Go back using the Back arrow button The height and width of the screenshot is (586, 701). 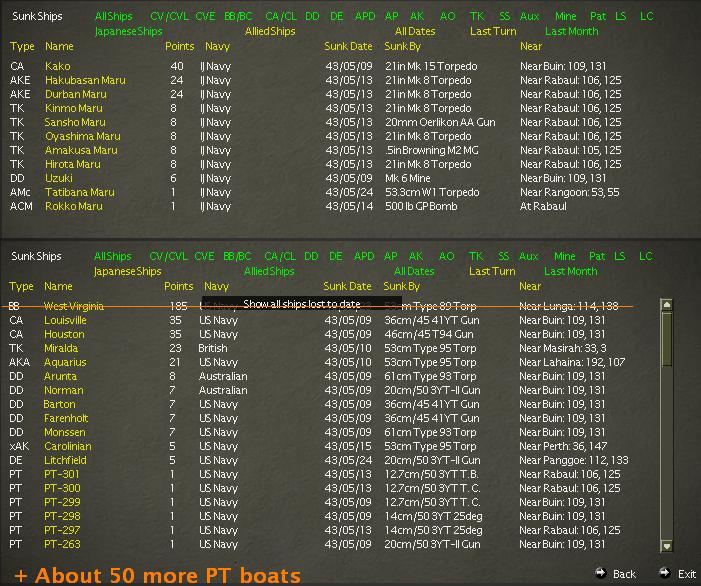(x=600, y=573)
